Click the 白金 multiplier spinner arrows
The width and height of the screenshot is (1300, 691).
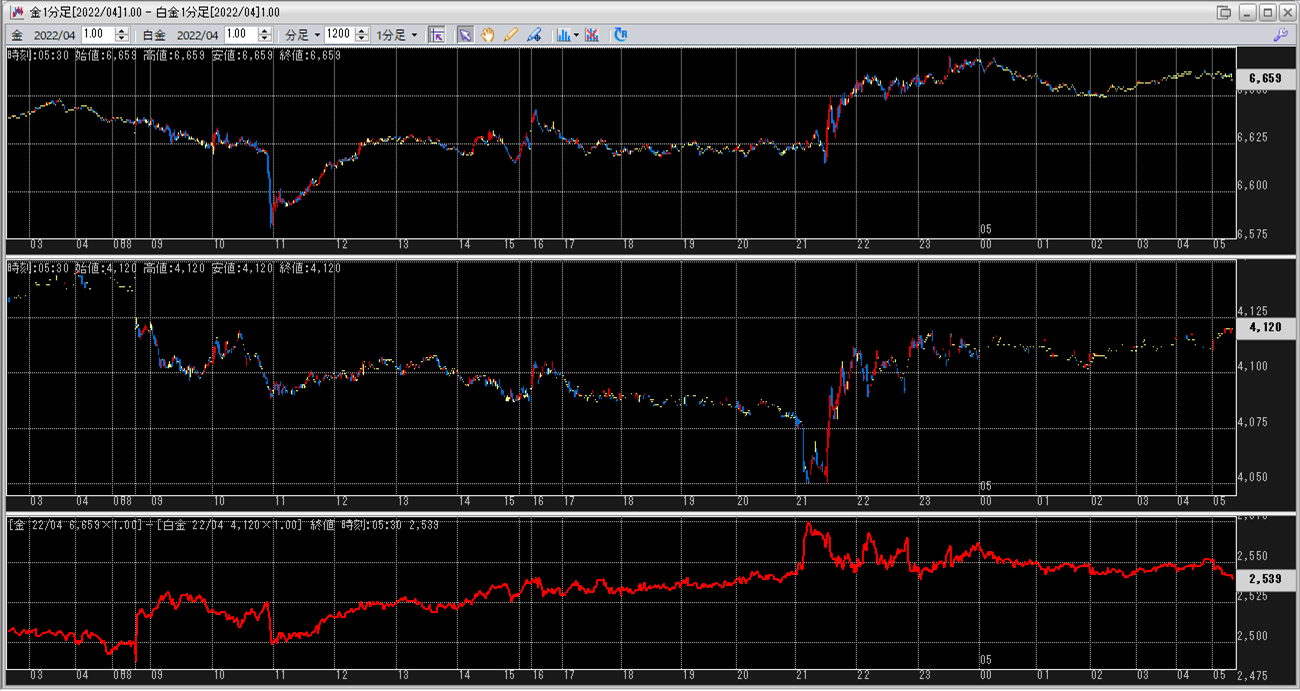(x=265, y=34)
